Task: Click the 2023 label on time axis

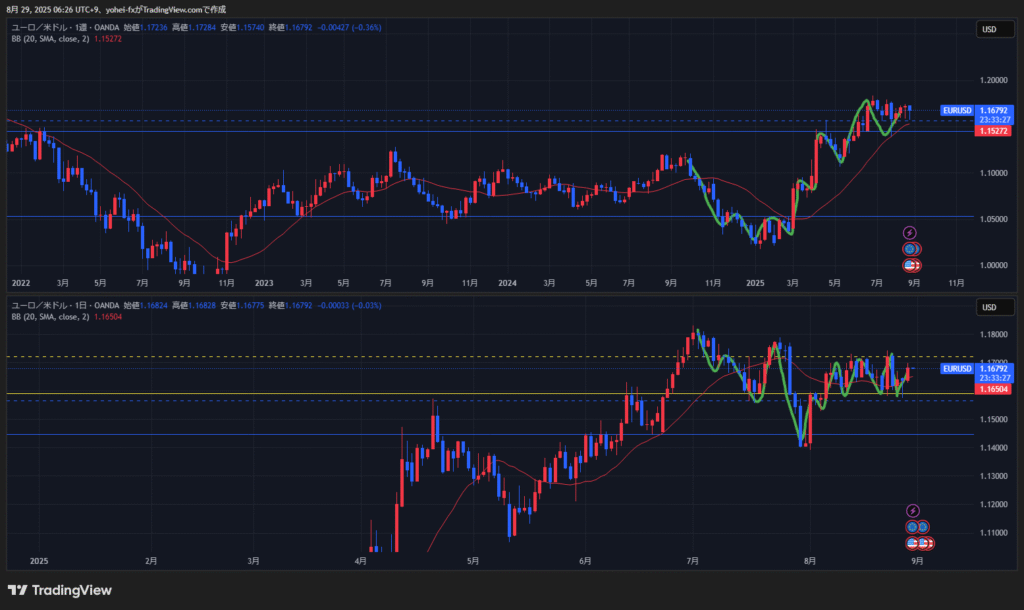Action: pos(264,283)
